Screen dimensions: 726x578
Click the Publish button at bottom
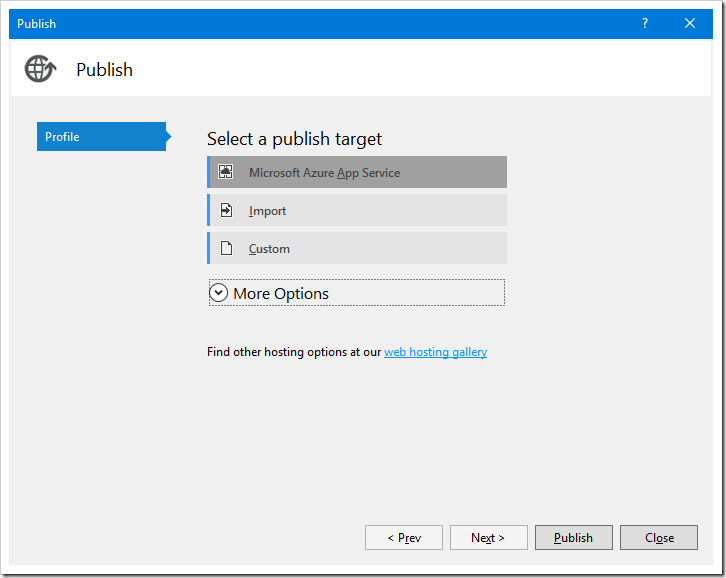coord(574,537)
